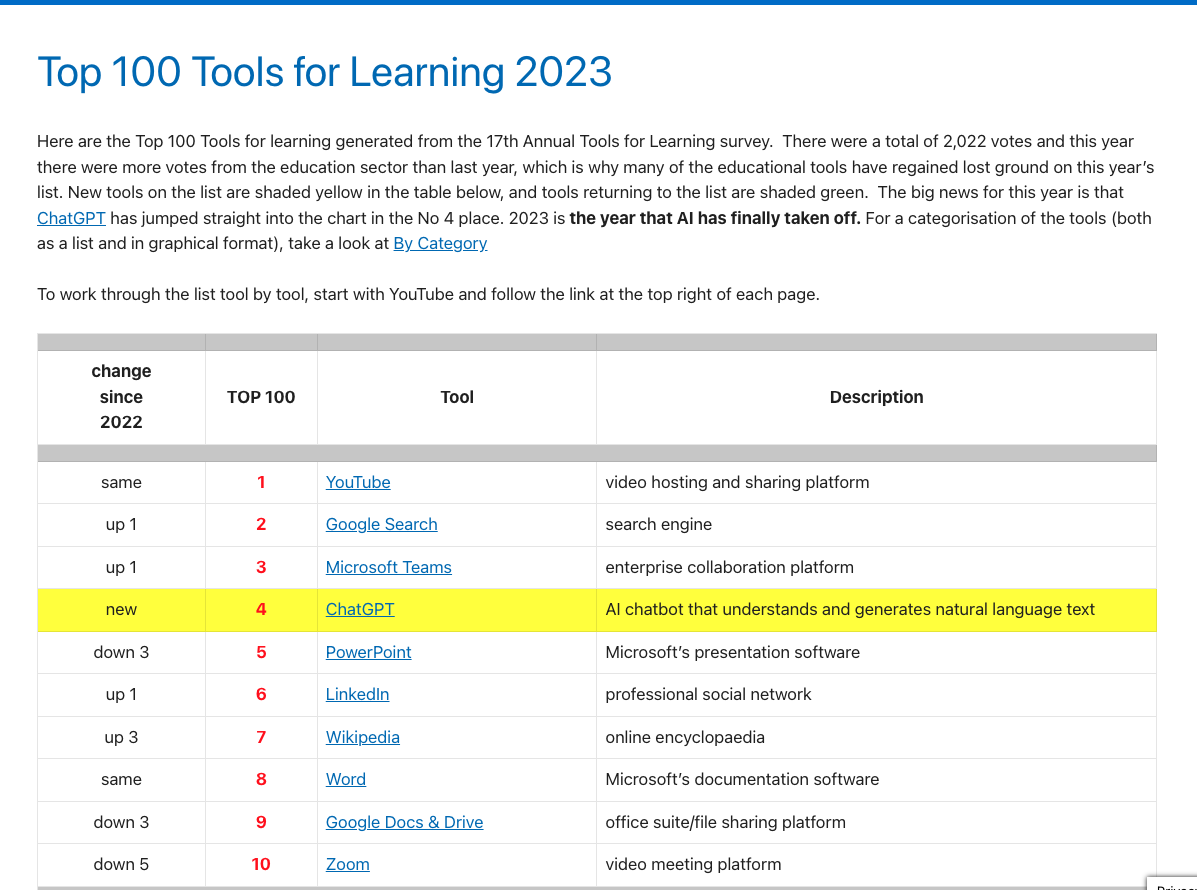Viewport: 1197px width, 890px height.
Task: Open the Wikipedia tool link
Action: click(363, 737)
